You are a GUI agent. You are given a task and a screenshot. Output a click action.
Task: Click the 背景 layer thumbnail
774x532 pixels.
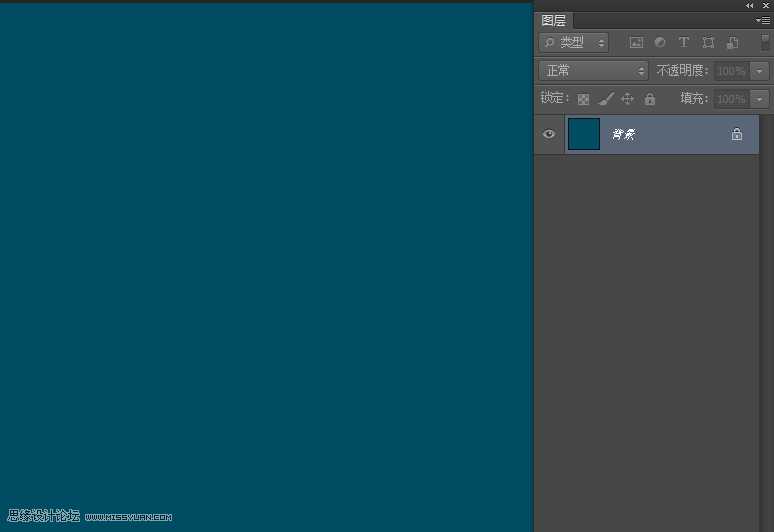(584, 134)
